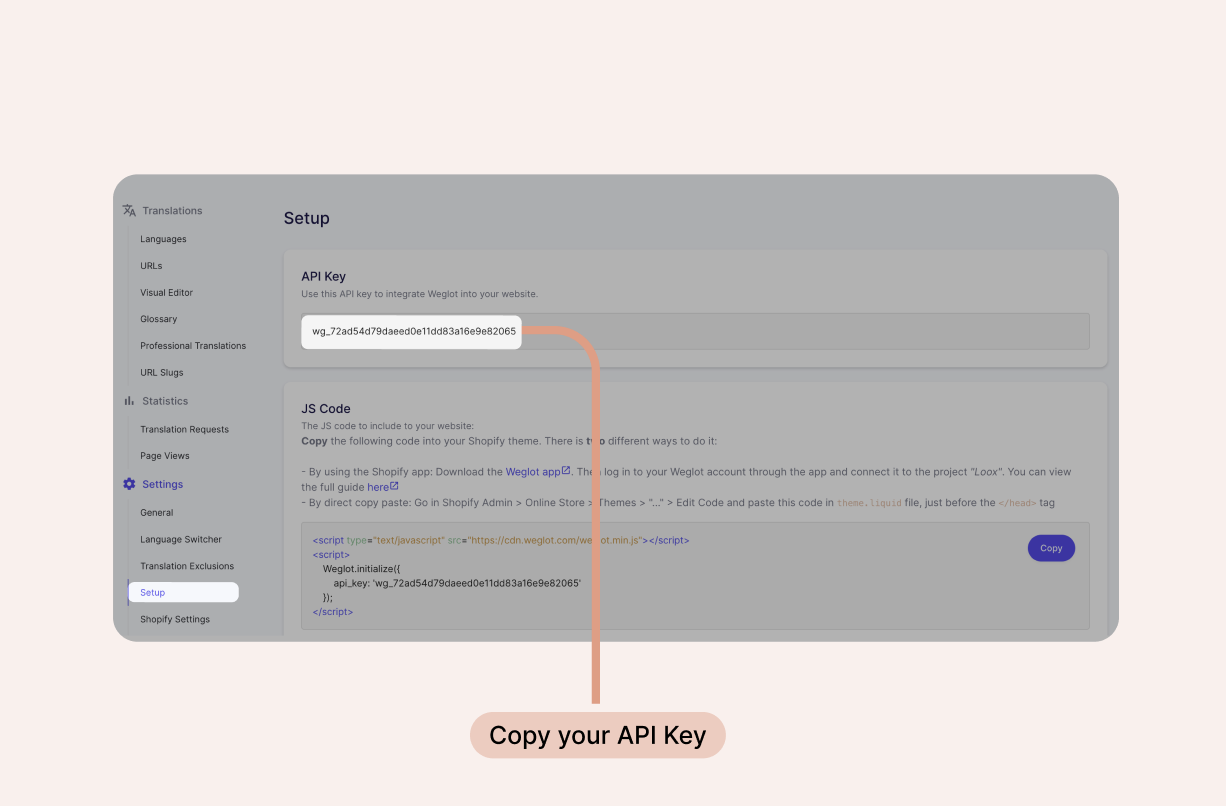Open Shopify Settings
The image size is (1226, 806).
175,619
